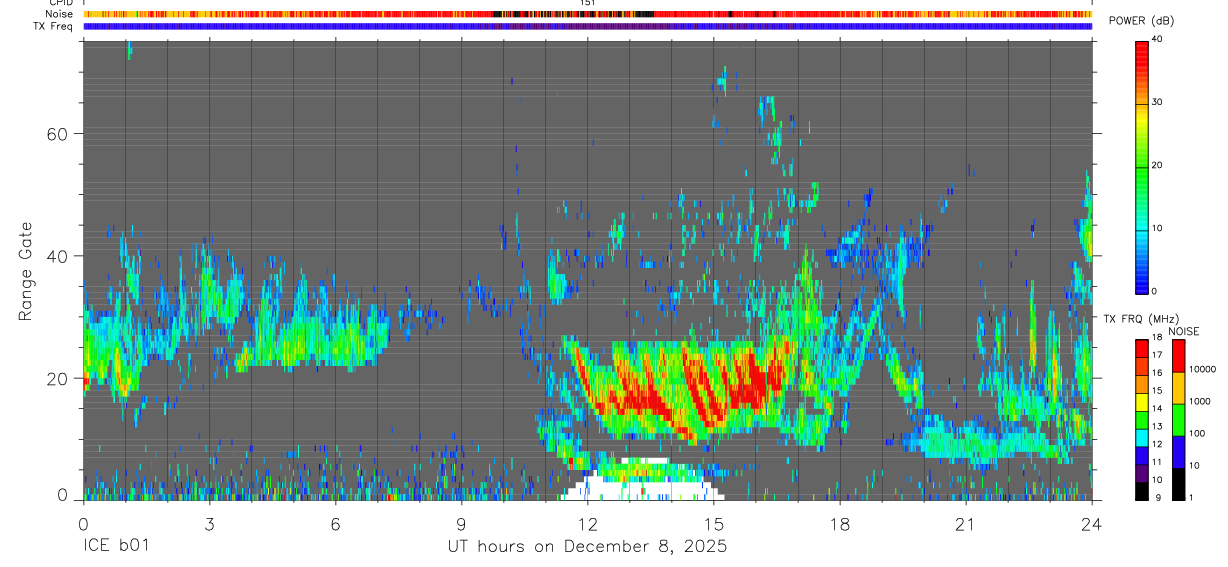Image resolution: width=1228 pixels, height=567 pixels.
Task: Click the NOISE legend value 1
Action: pyautogui.click(x=1191, y=498)
